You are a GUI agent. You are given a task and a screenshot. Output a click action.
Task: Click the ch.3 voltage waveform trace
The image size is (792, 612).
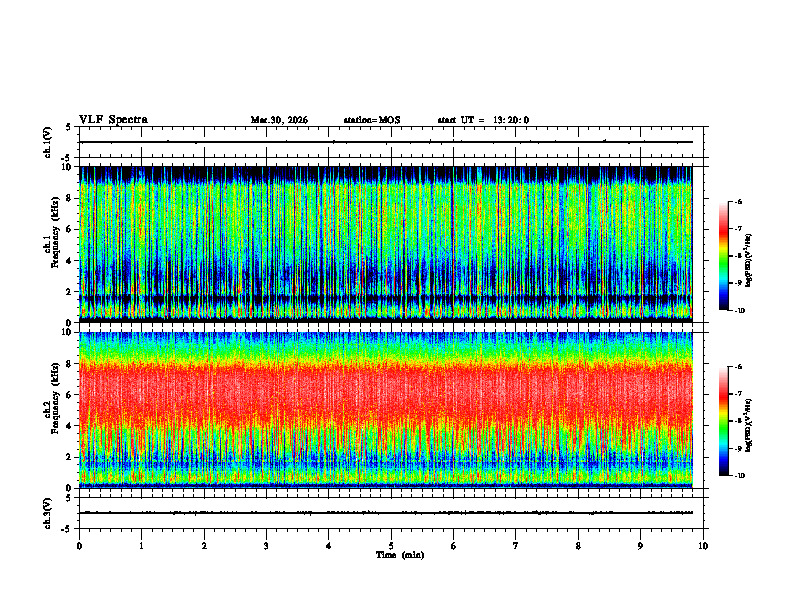click(x=386, y=513)
